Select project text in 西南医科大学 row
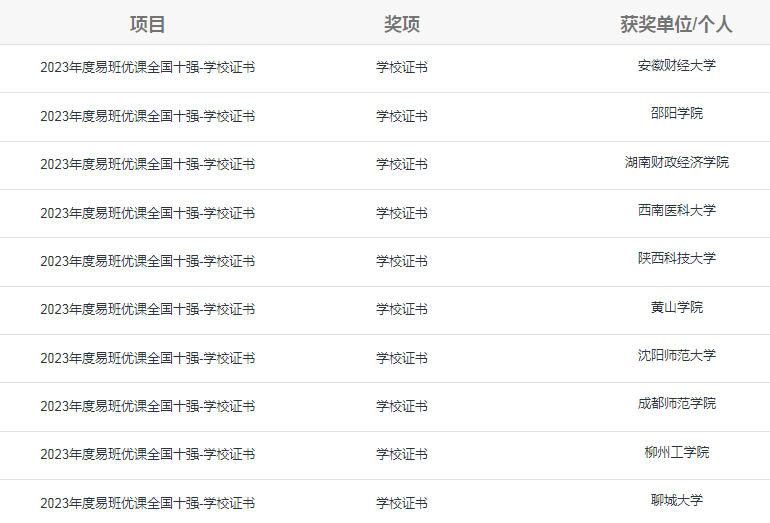This screenshot has height=523, width=770. point(147,213)
